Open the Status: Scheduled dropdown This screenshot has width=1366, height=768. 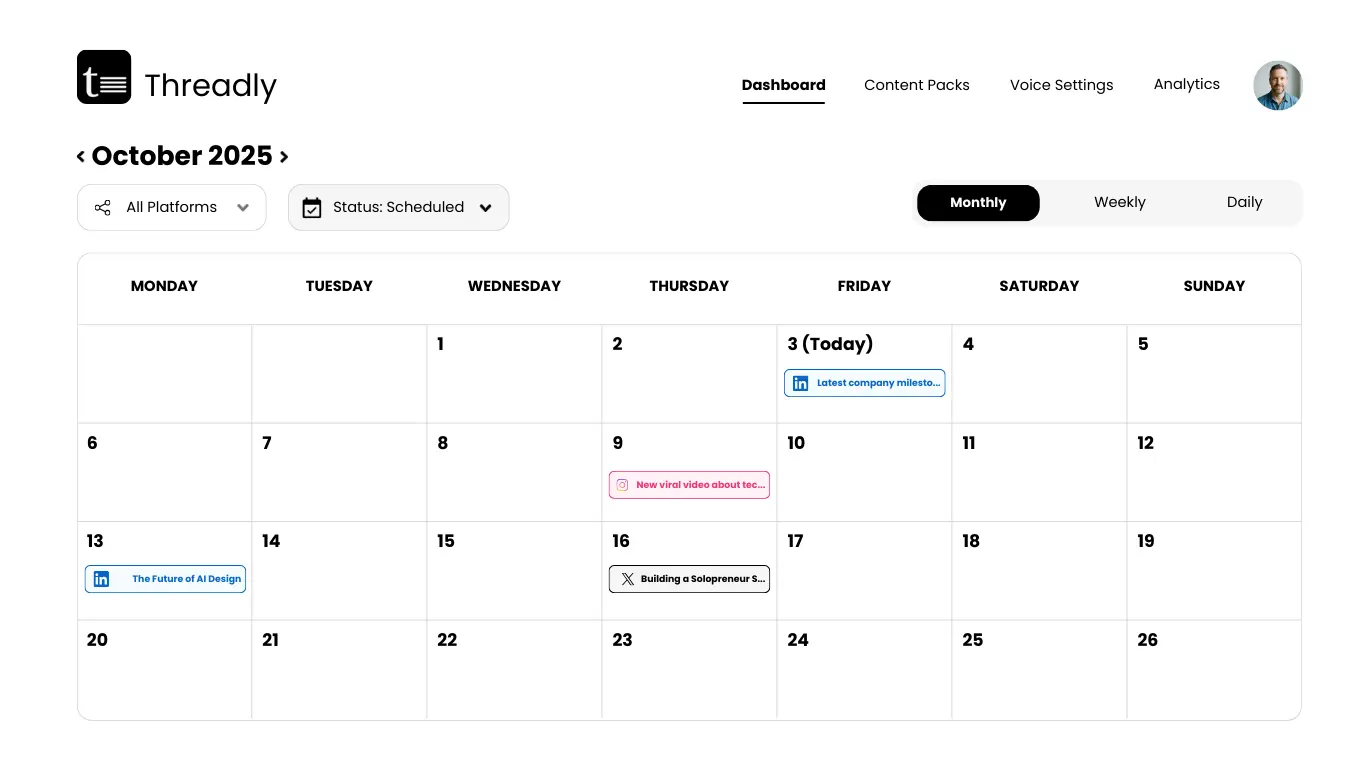pos(486,208)
